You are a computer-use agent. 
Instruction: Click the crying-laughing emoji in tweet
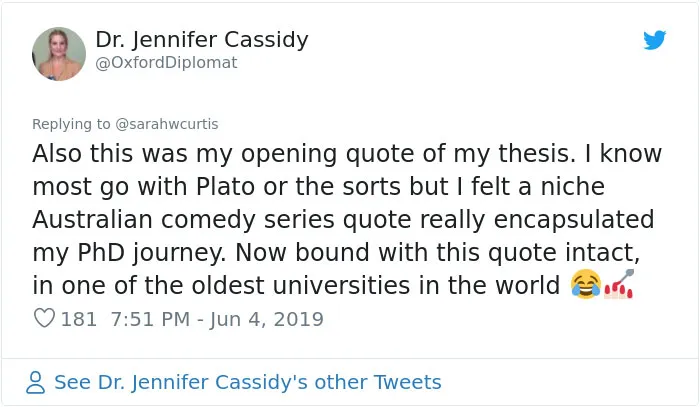click(x=586, y=284)
